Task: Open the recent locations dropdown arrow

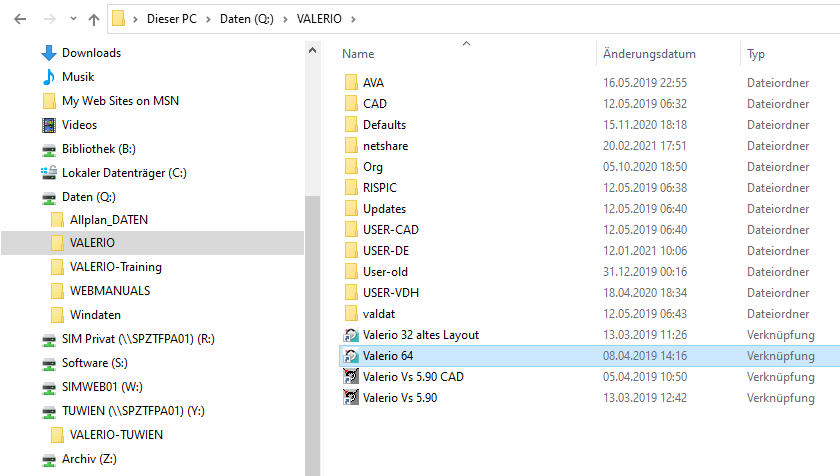Action: click(72, 19)
